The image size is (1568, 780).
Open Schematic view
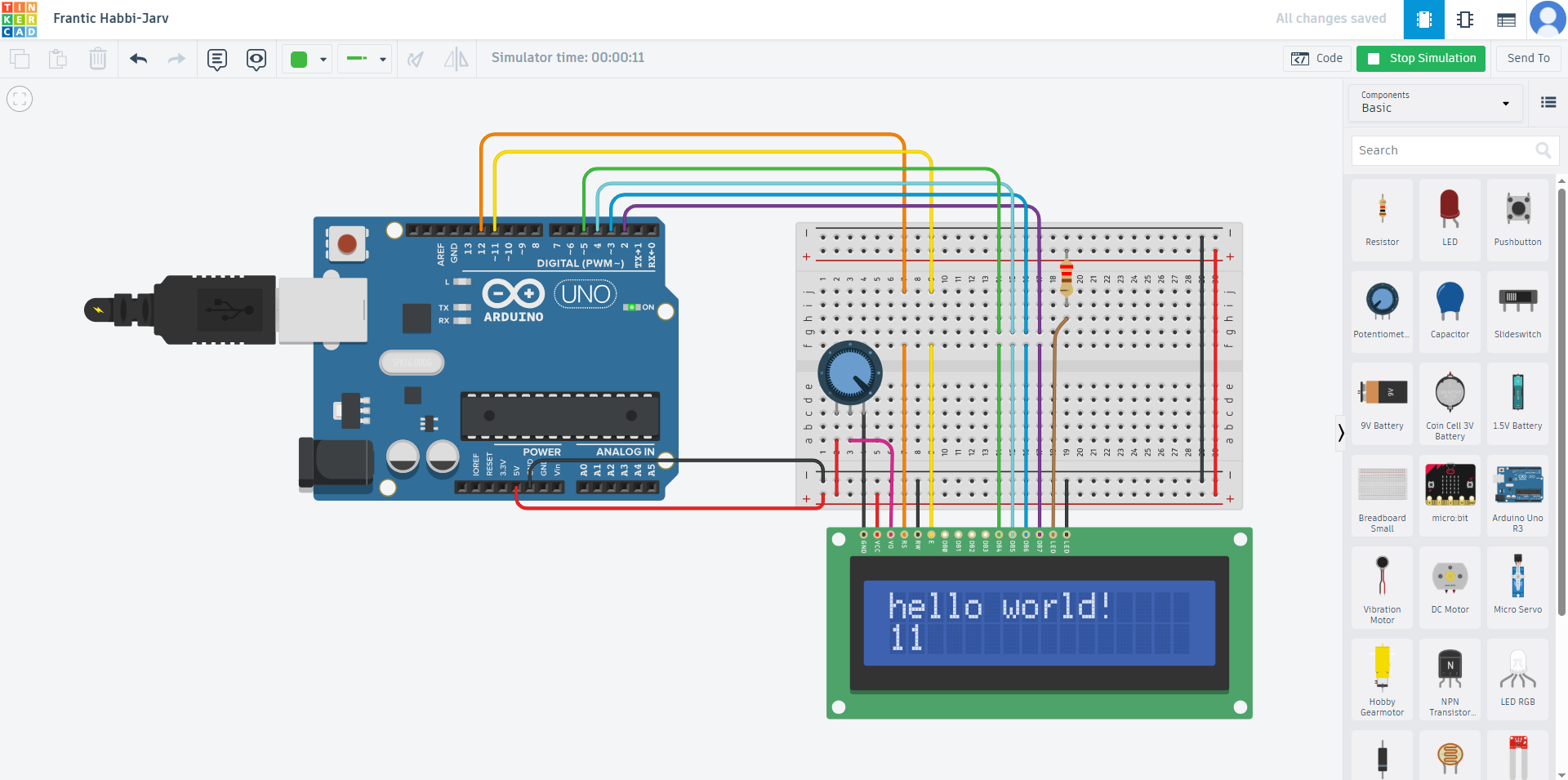tap(1465, 20)
